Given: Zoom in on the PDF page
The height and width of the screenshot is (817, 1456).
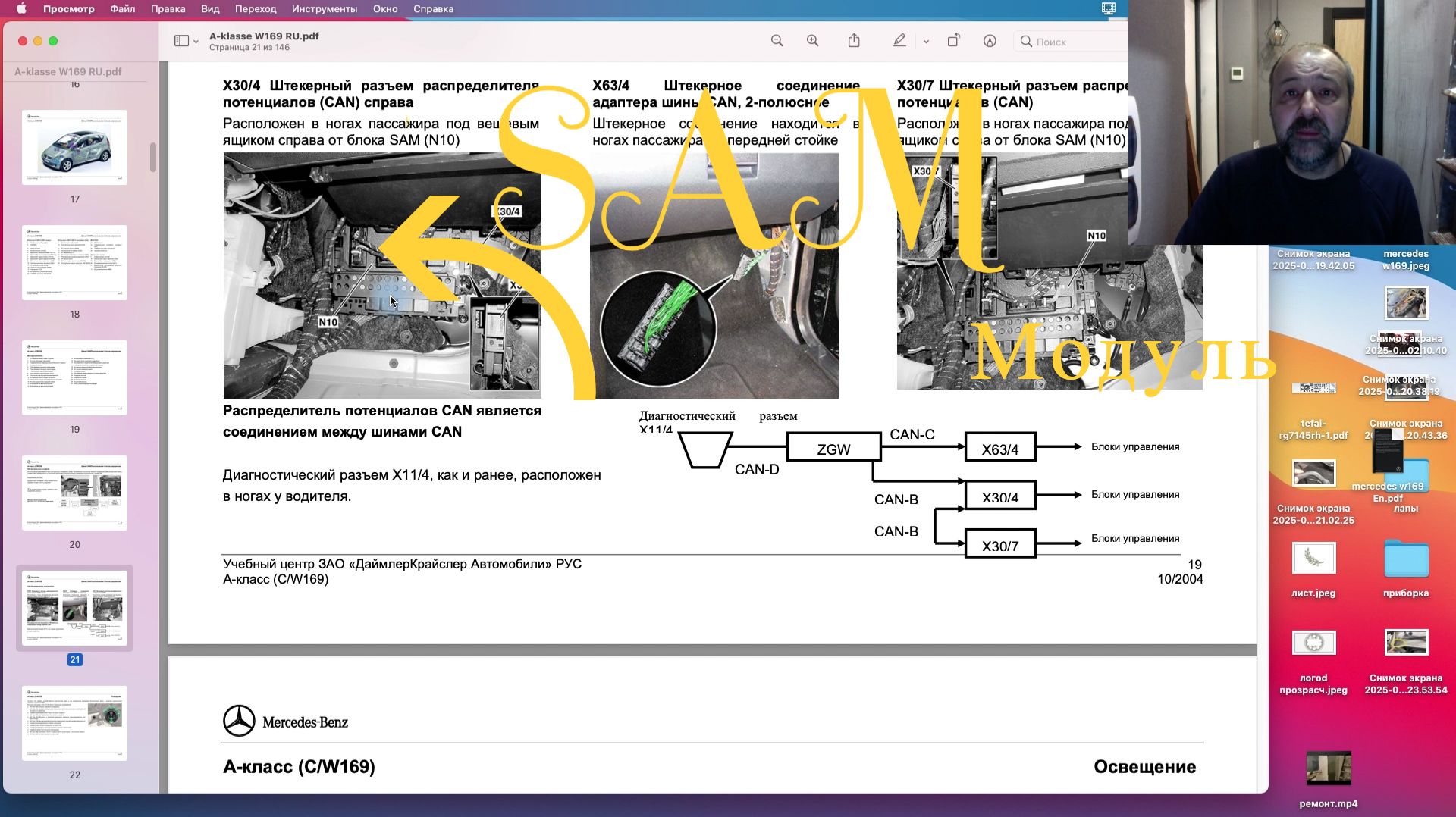Looking at the screenshot, I should (812, 41).
